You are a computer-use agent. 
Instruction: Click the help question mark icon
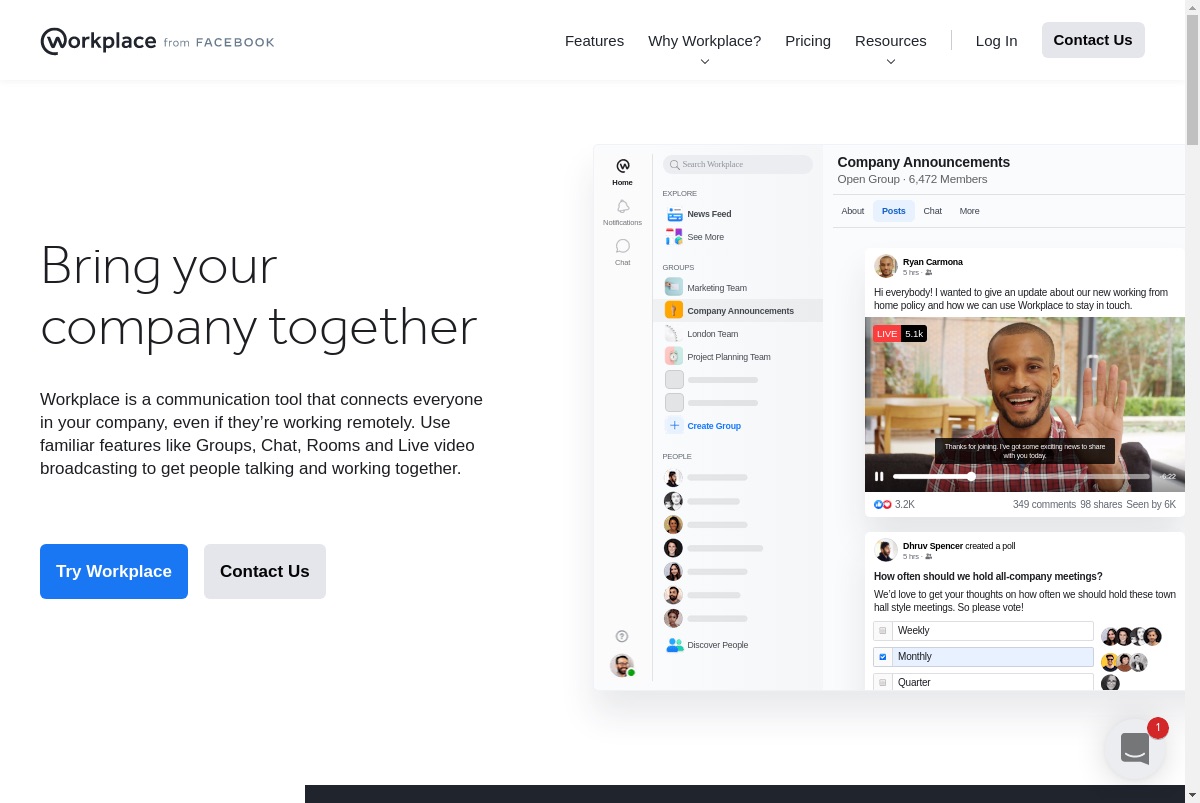point(622,636)
